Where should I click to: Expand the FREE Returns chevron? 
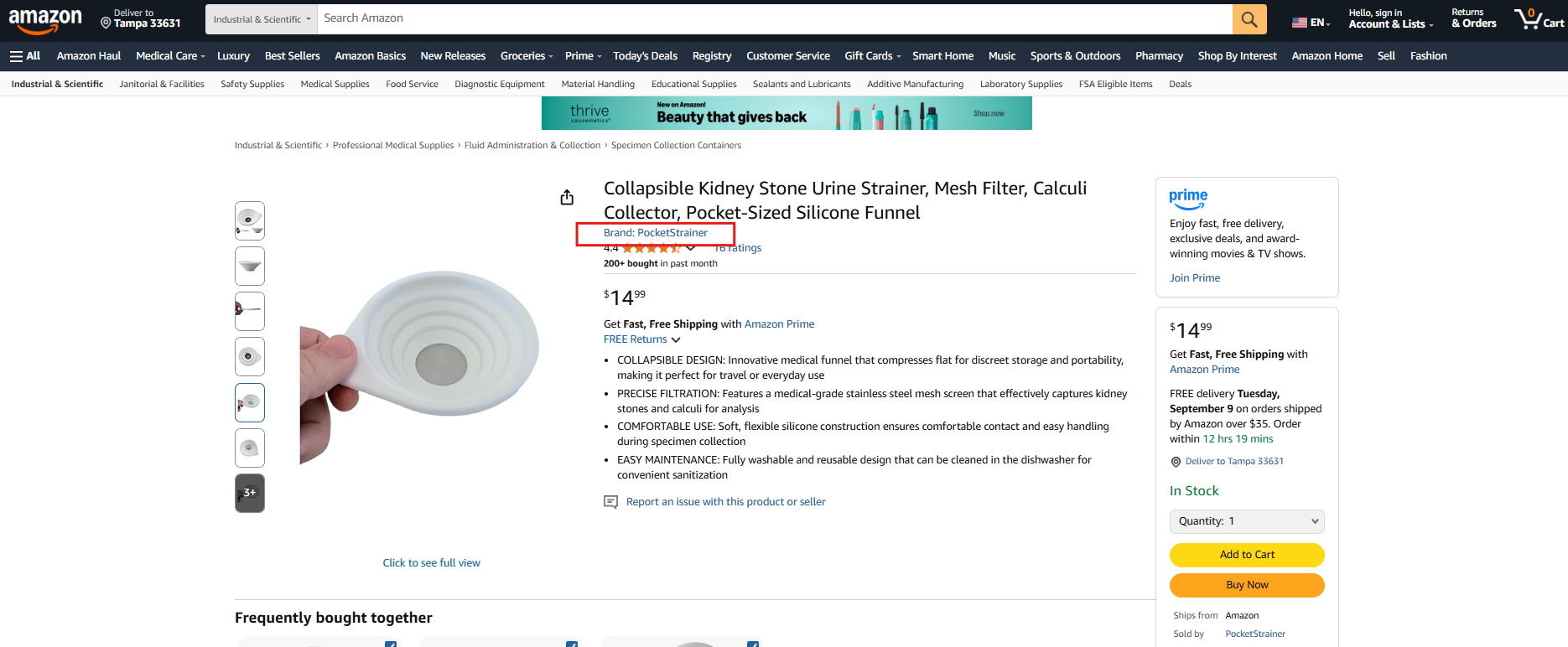click(x=676, y=340)
